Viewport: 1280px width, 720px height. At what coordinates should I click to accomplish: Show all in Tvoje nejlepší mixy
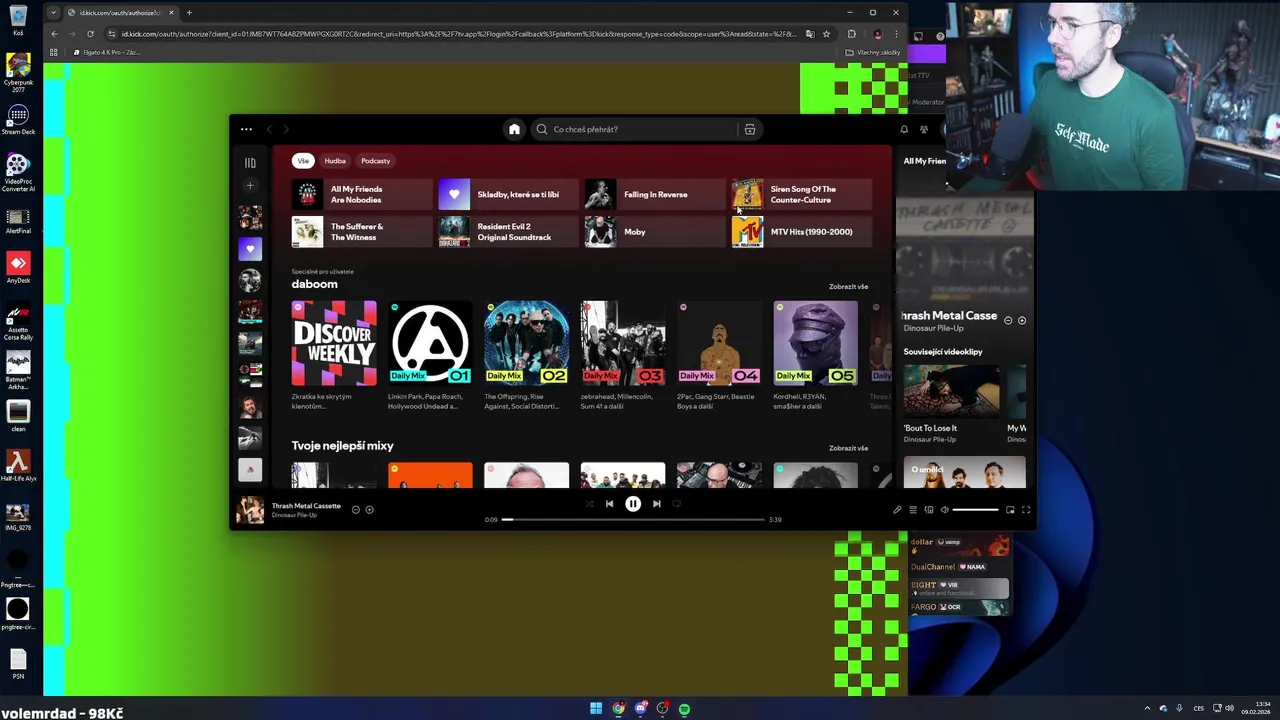[x=848, y=448]
